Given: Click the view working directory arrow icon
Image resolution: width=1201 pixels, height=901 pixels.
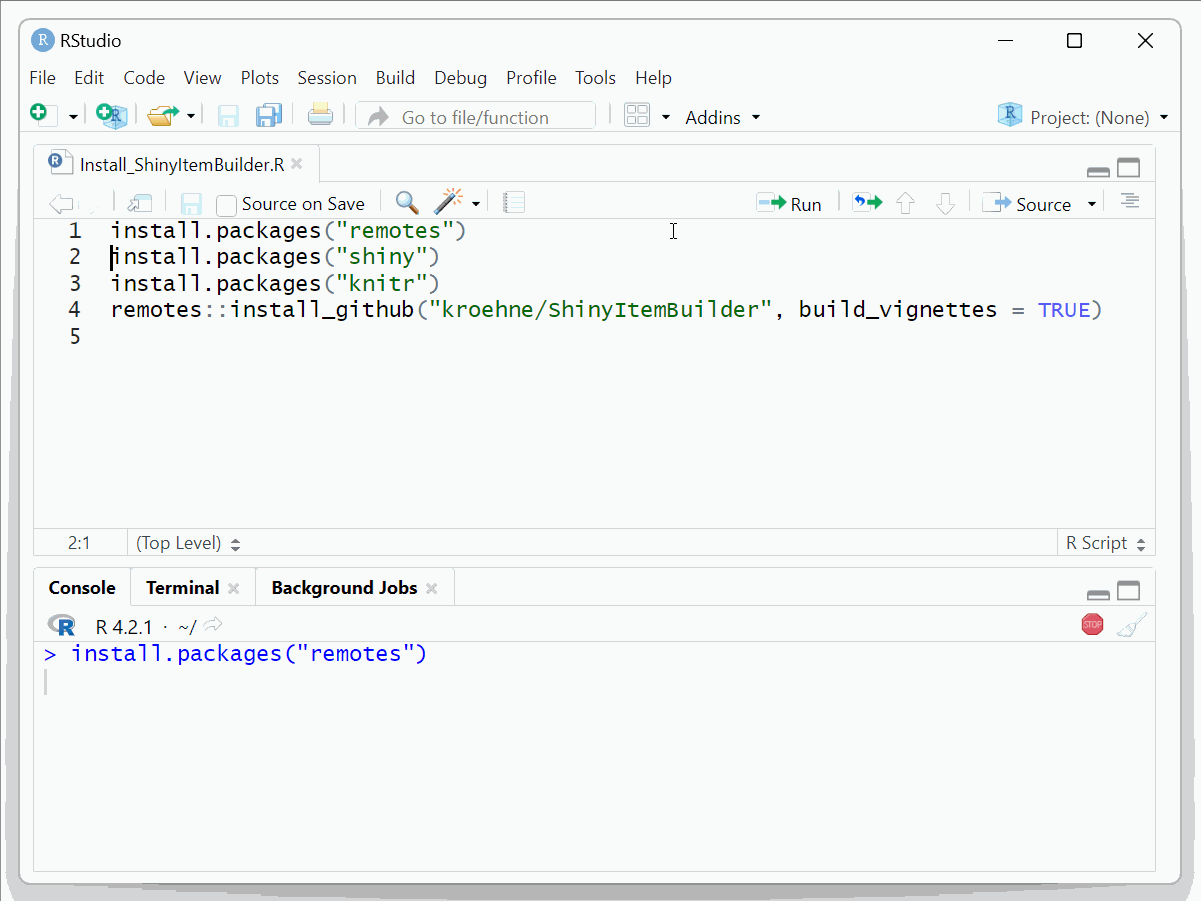Looking at the screenshot, I should pyautogui.click(x=213, y=625).
